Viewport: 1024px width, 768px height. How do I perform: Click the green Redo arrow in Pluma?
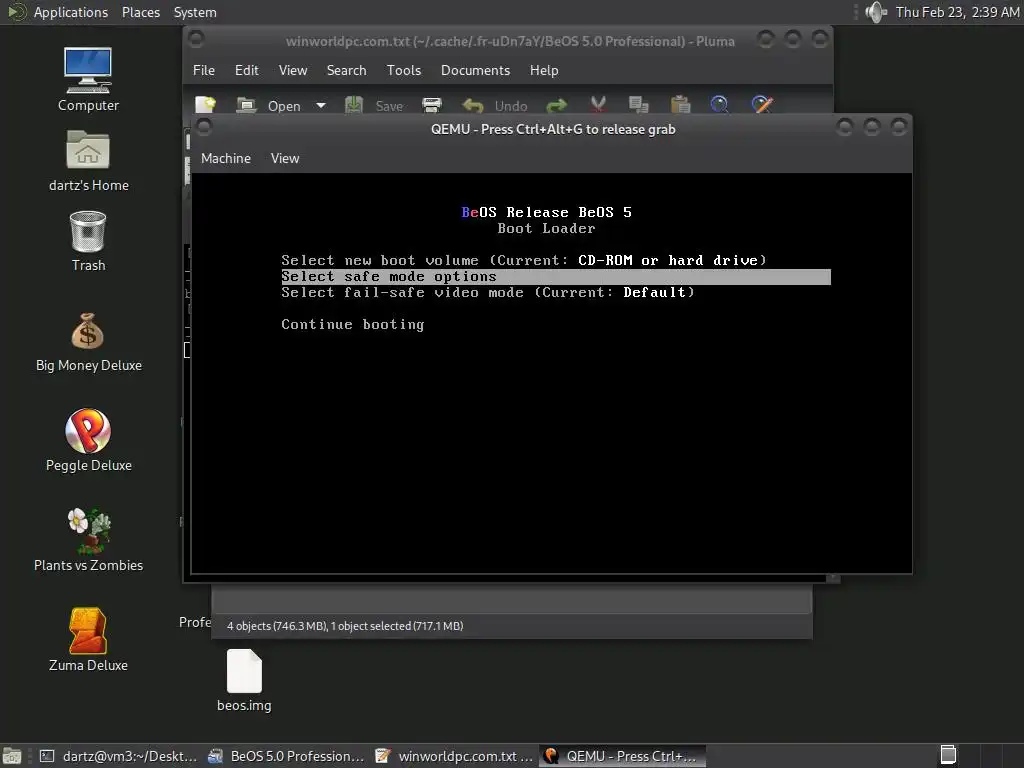coord(556,105)
